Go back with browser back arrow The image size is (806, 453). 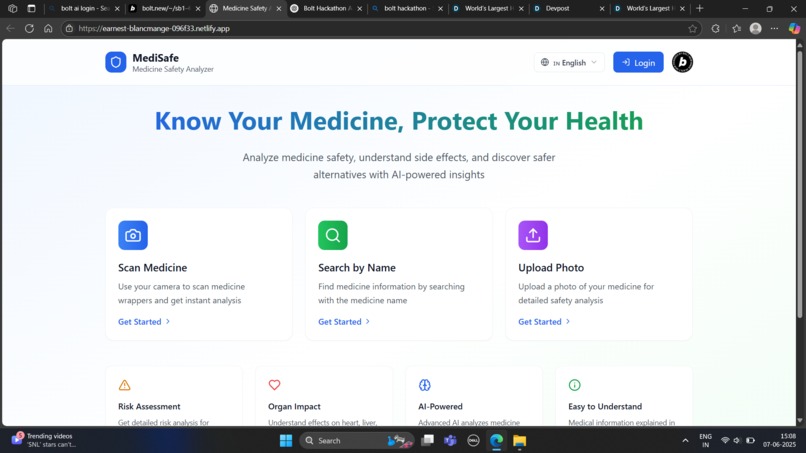10,28
